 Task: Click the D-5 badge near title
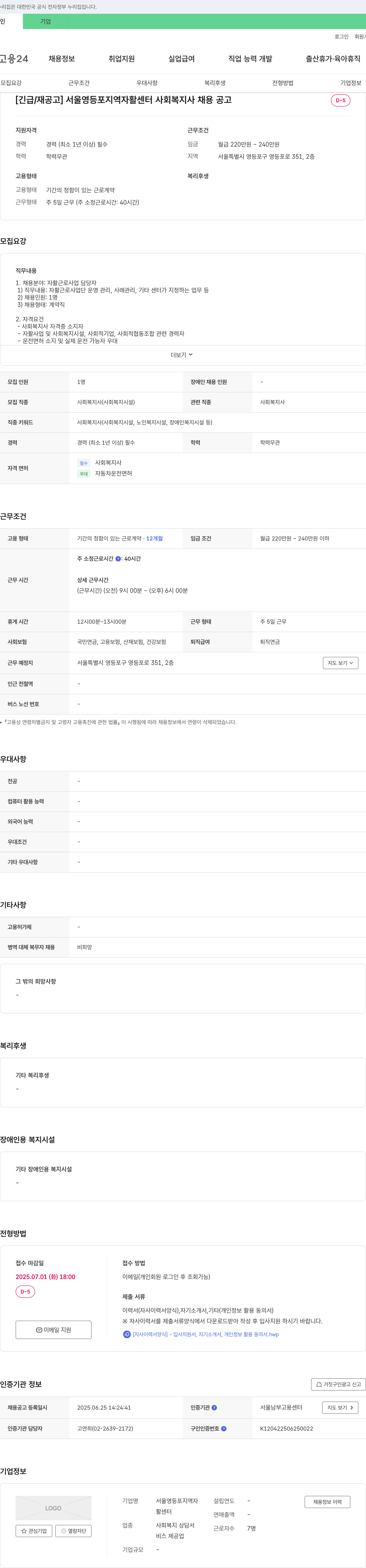click(340, 100)
